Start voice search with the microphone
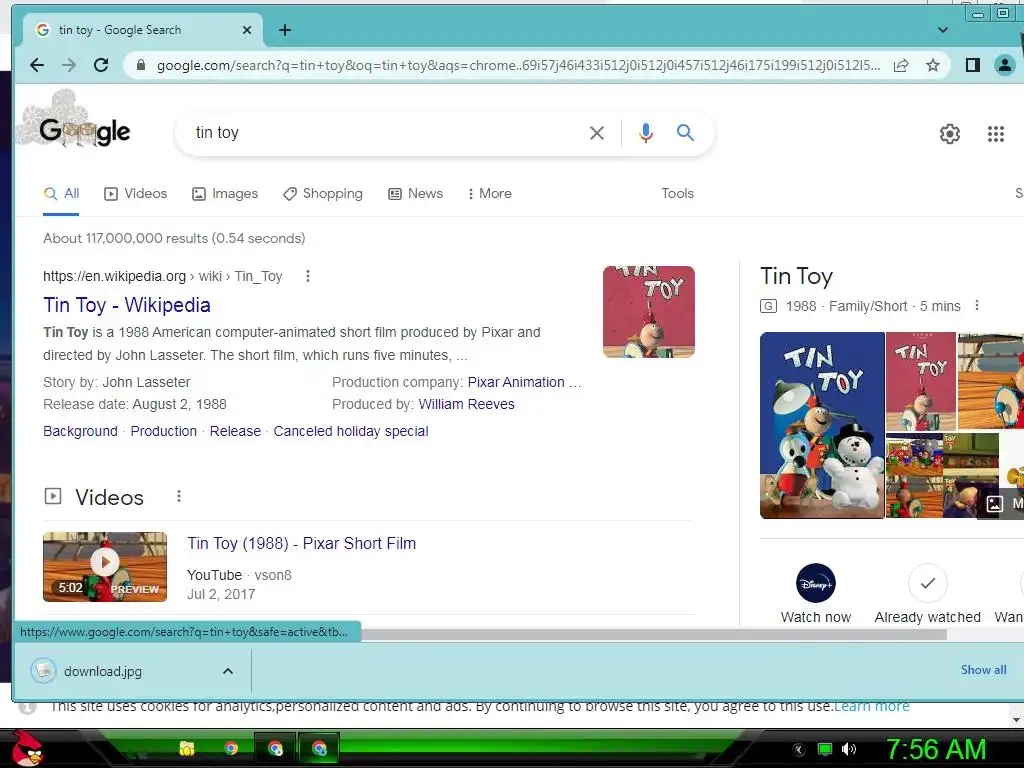Viewport: 1024px width, 768px height. tap(645, 133)
